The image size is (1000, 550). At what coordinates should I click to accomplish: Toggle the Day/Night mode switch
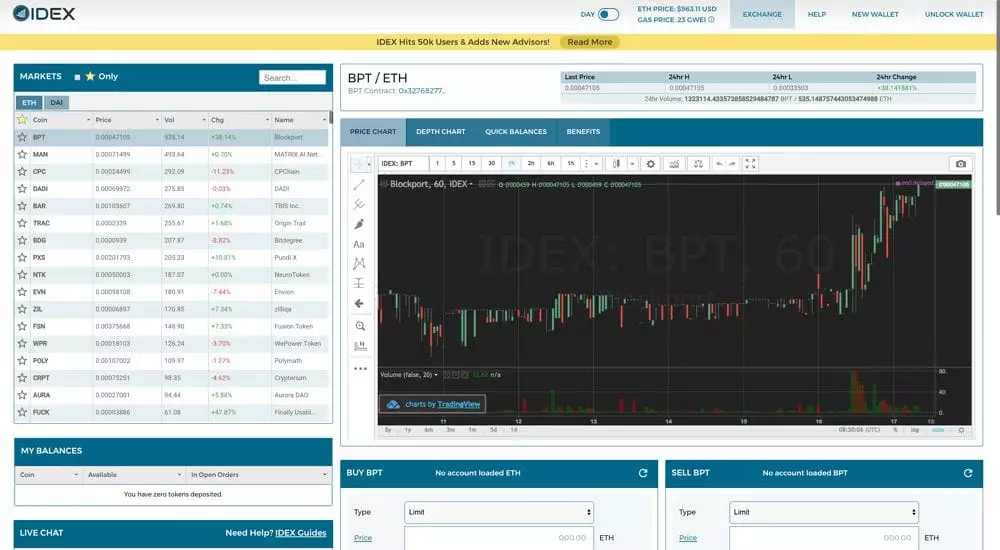(x=608, y=14)
